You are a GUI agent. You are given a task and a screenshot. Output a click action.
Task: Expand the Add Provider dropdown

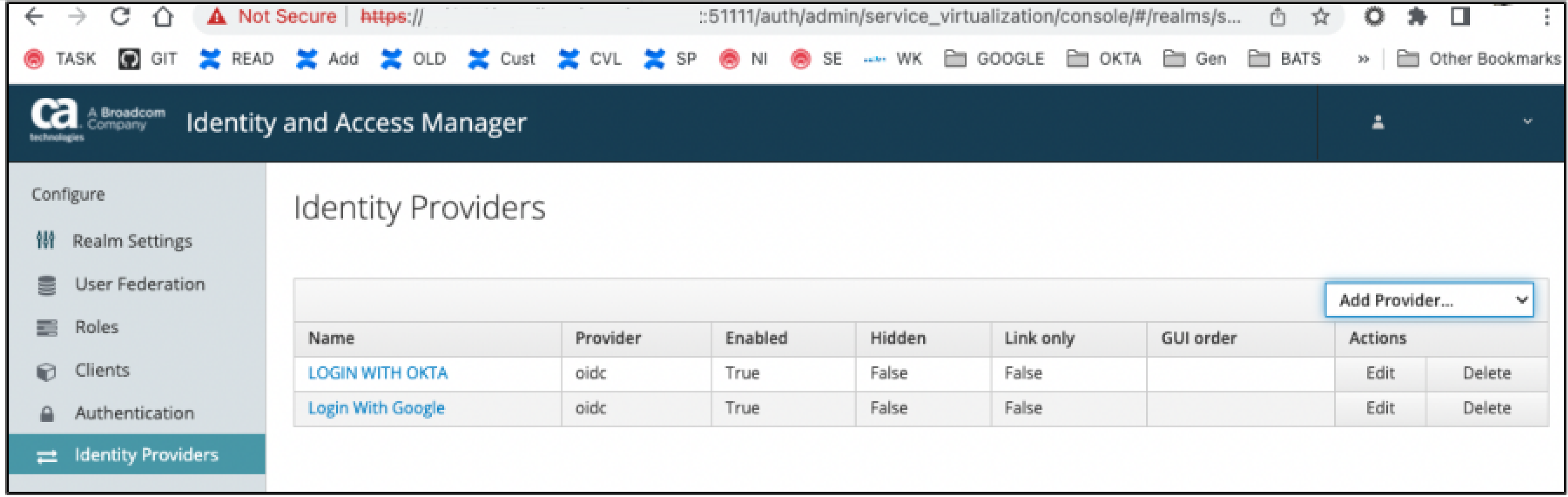pyautogui.click(x=1429, y=300)
